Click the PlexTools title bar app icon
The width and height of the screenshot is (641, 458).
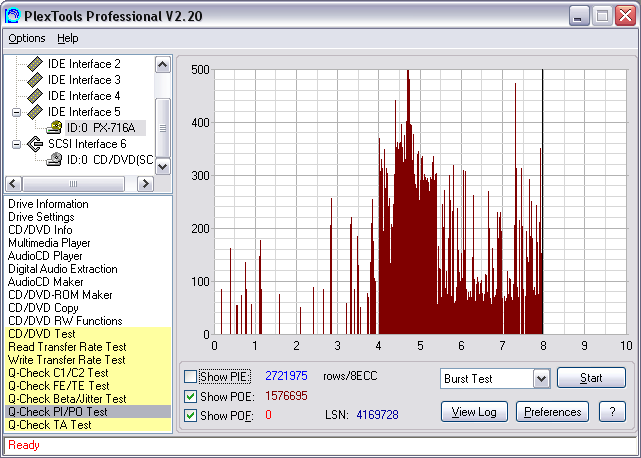pyautogui.click(x=12, y=16)
